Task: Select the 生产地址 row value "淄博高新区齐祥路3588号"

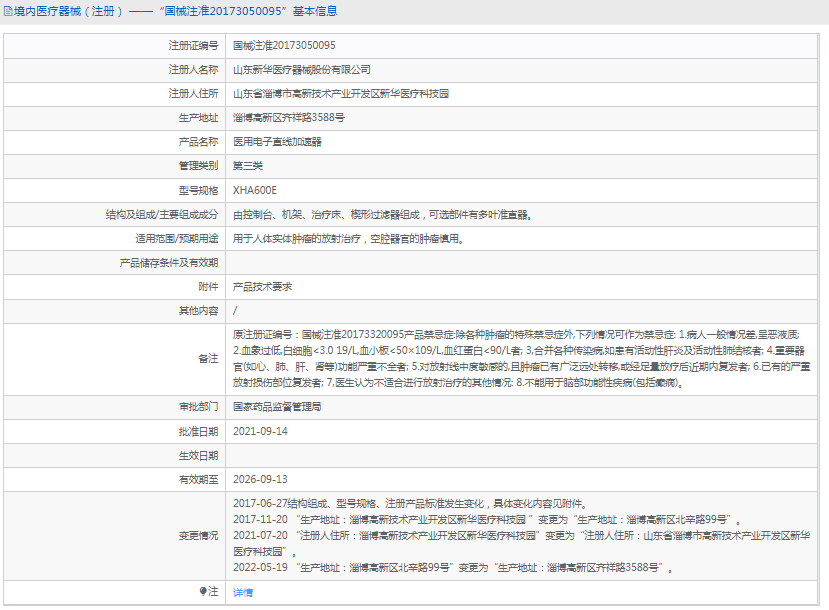Action: coord(289,117)
